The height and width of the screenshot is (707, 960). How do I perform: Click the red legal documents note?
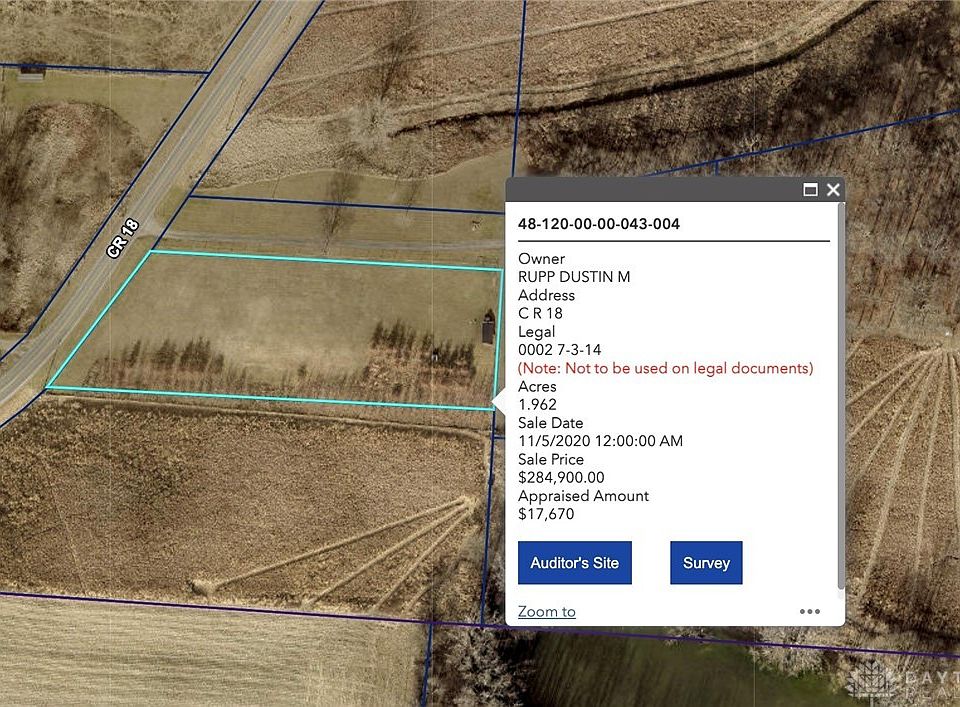665,368
